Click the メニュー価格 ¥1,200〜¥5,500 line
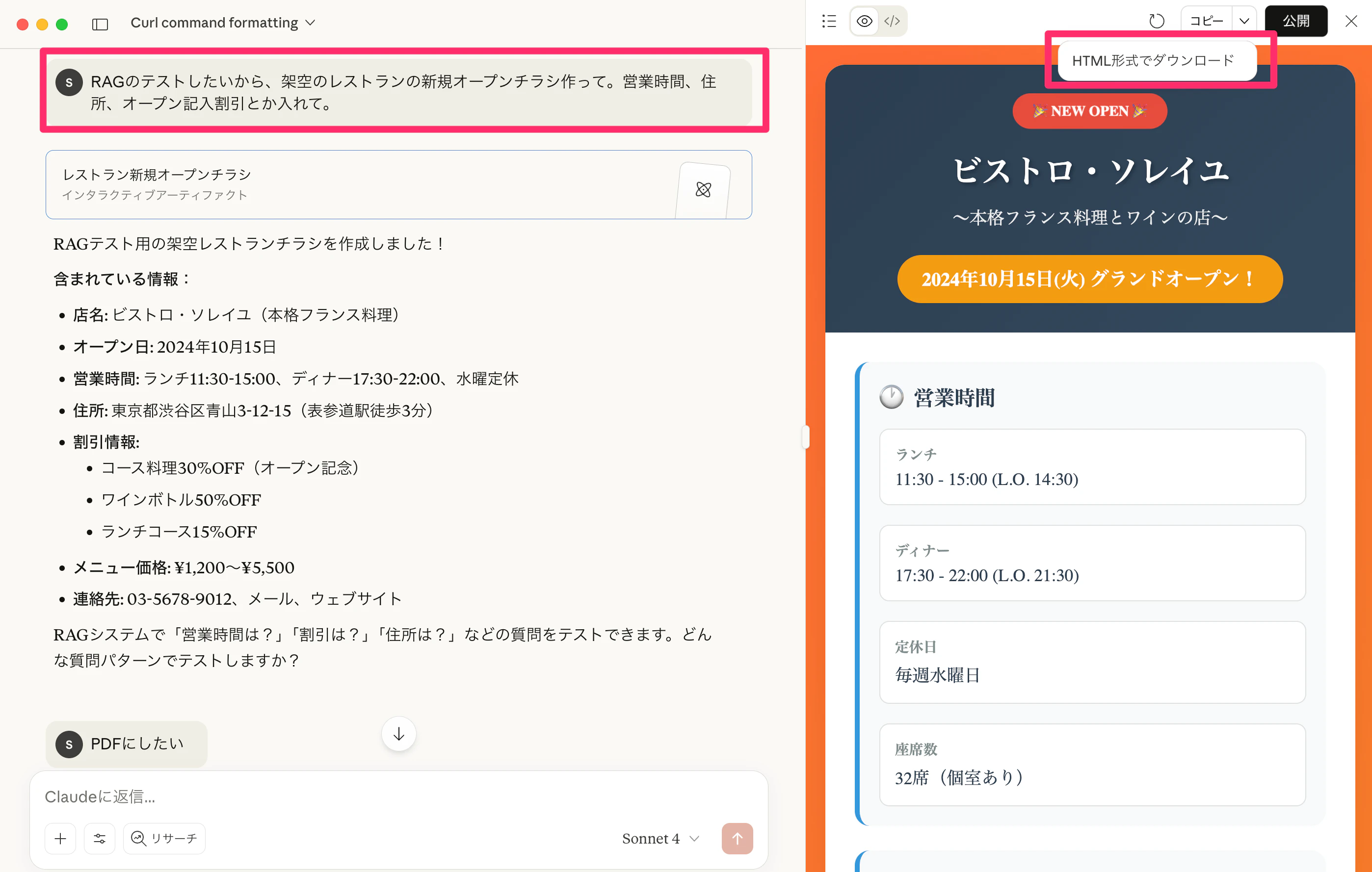Viewport: 1372px width, 872px height. click(184, 568)
